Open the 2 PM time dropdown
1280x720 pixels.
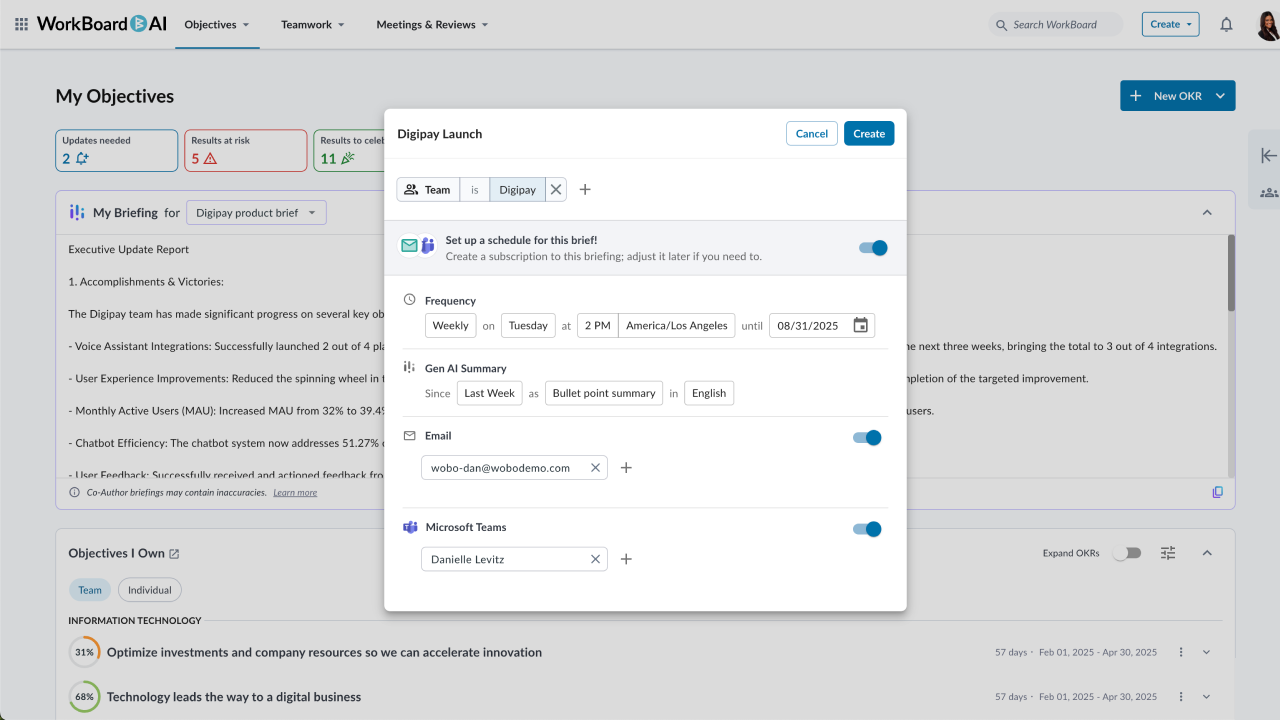coord(597,325)
